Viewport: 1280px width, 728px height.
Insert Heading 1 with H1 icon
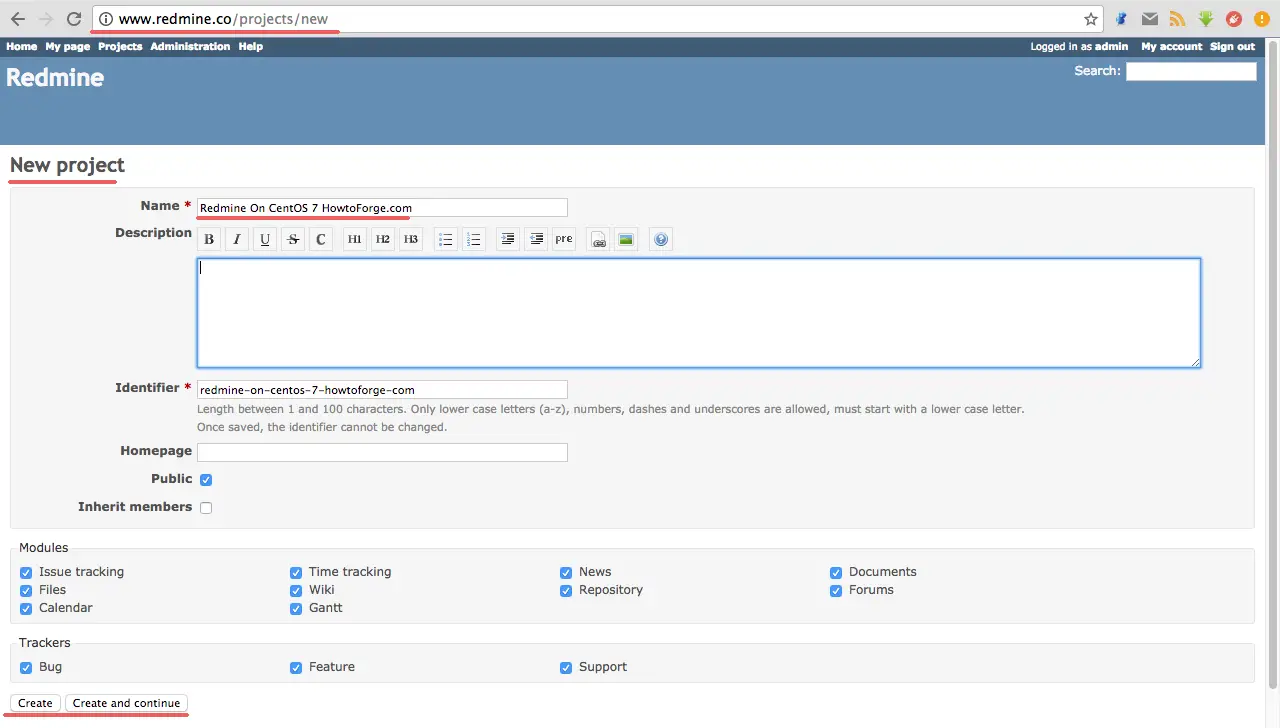click(354, 239)
